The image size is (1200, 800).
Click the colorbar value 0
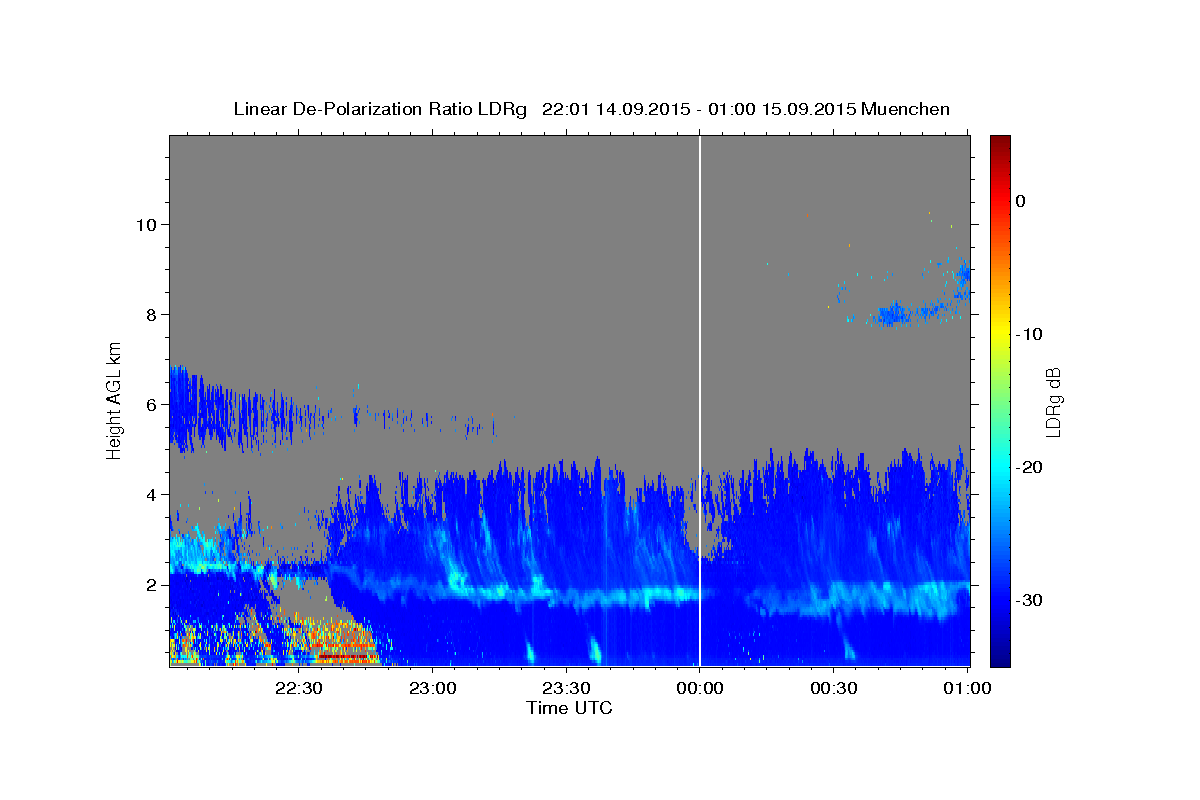pos(1021,201)
